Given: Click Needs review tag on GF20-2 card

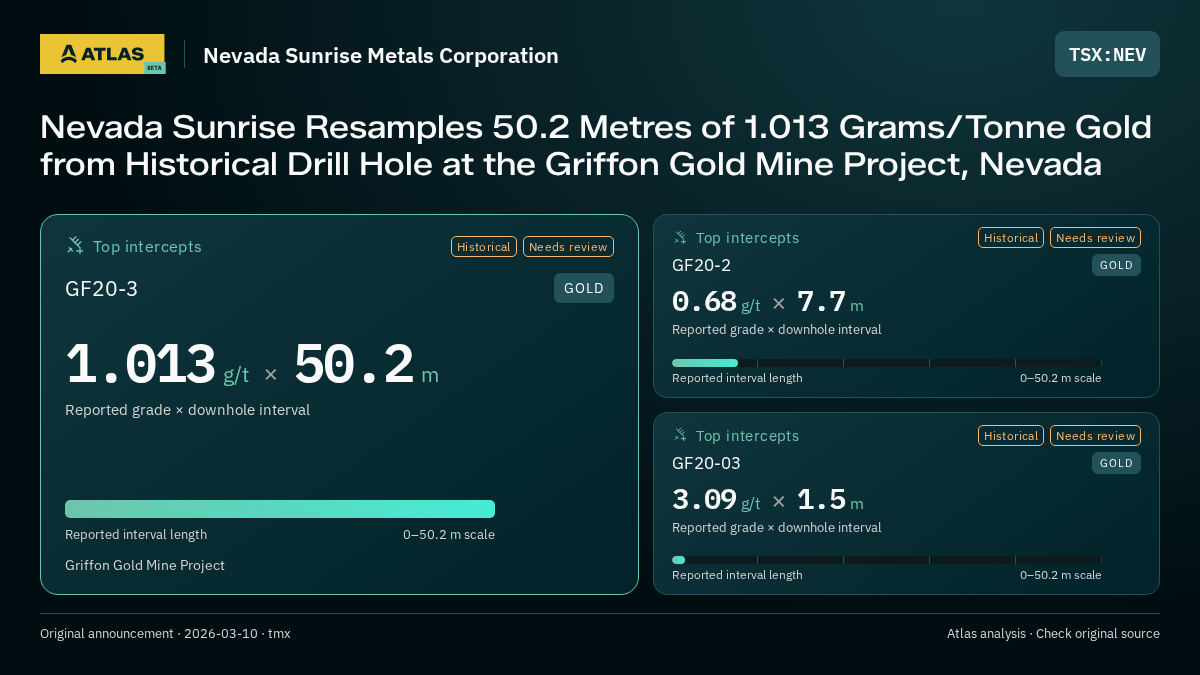Looking at the screenshot, I should point(1095,237).
